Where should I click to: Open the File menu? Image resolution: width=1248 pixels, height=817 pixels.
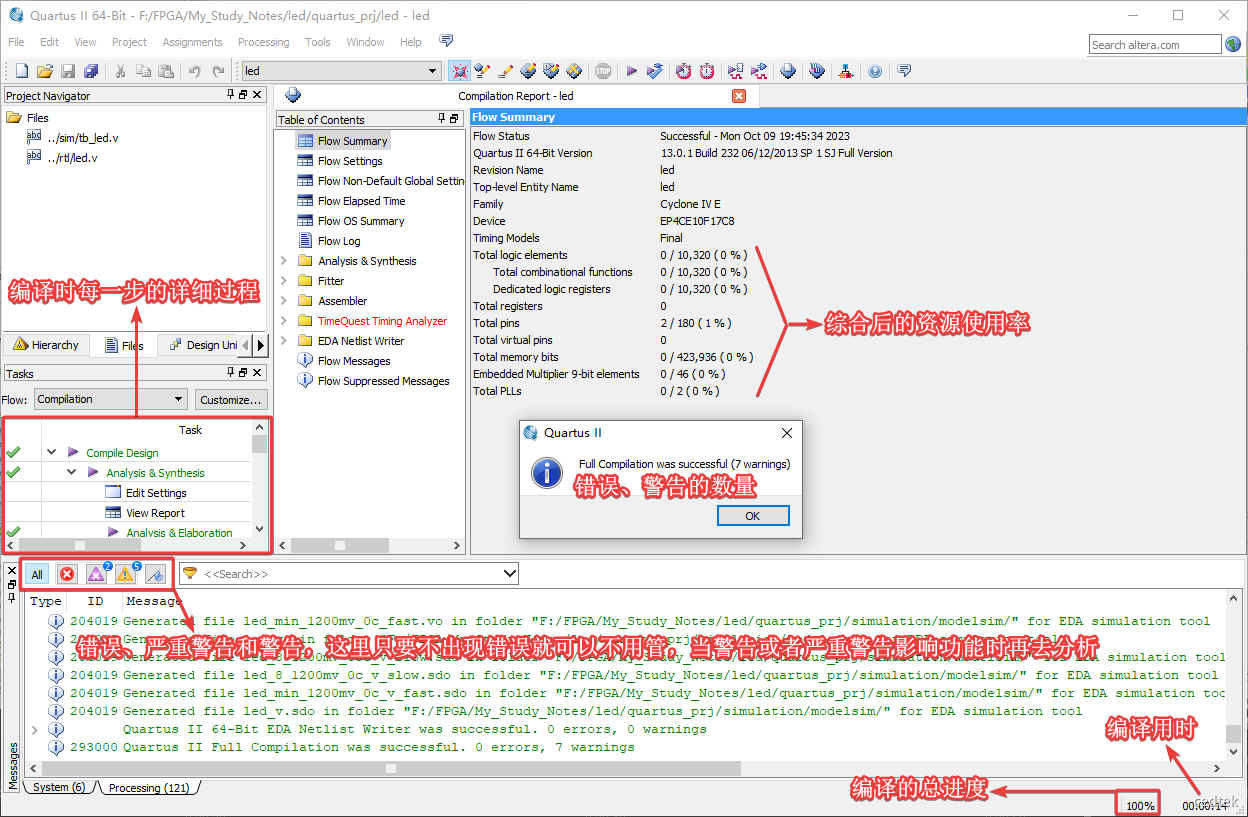[16, 42]
